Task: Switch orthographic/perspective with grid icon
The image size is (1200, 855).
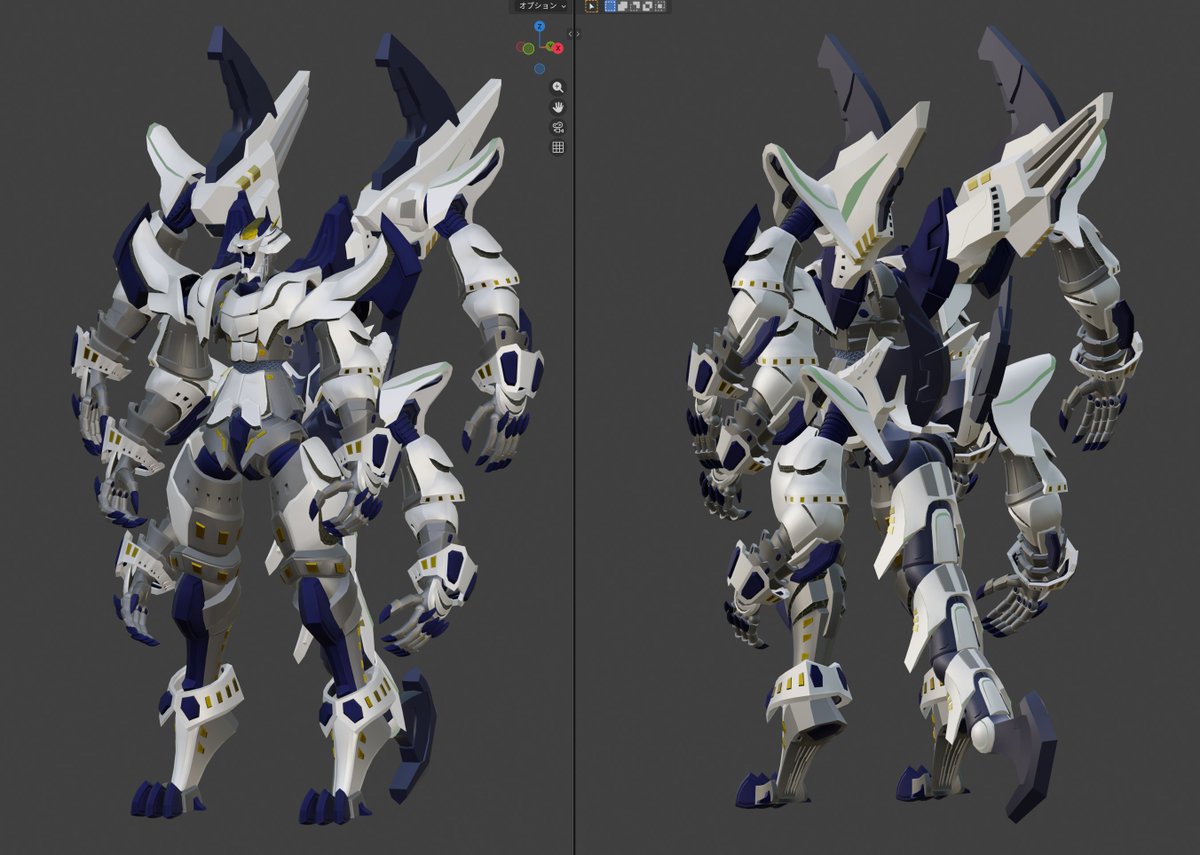Action: 558,147
